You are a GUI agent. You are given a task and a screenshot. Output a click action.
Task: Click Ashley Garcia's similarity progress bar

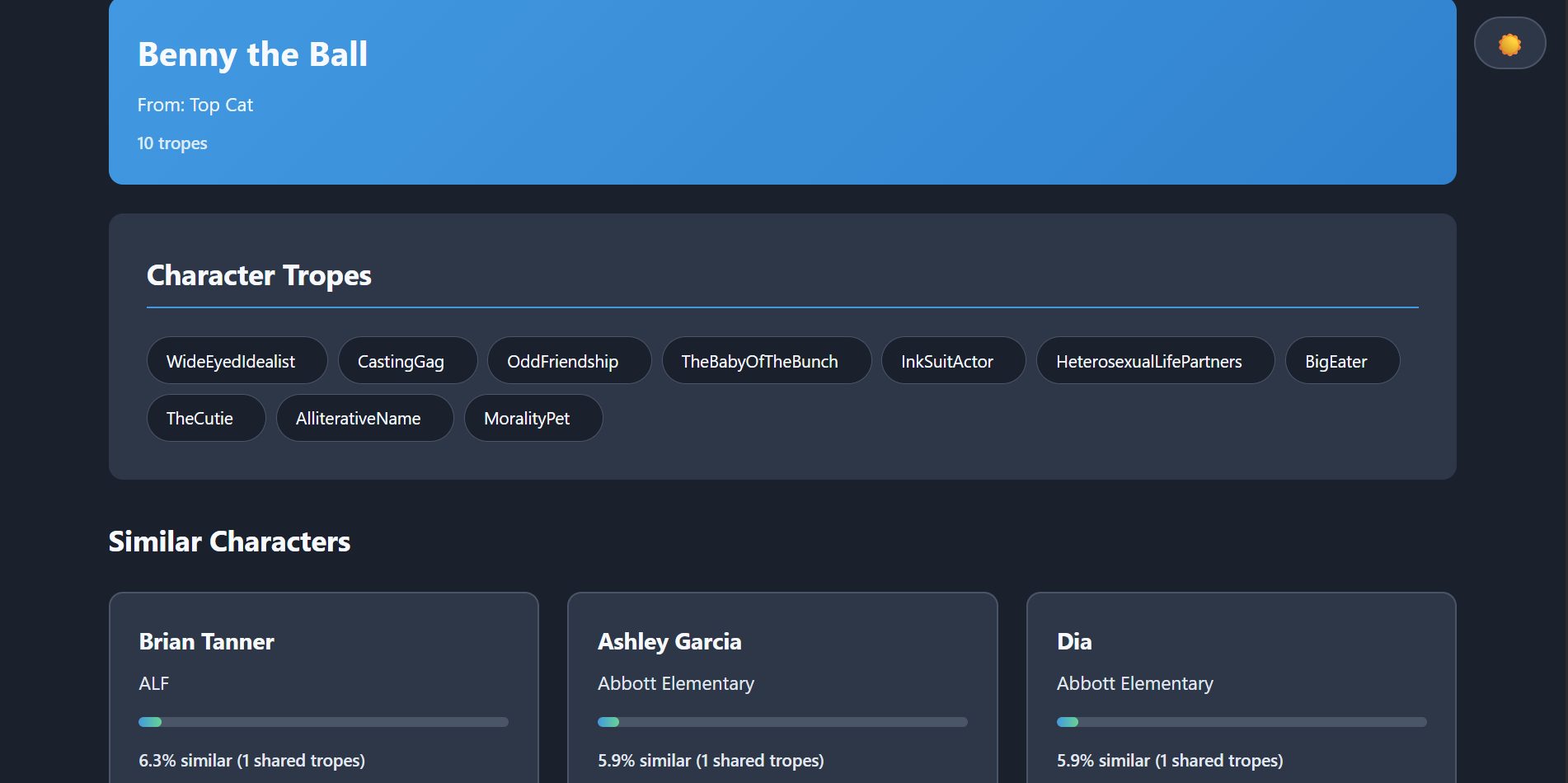pyautogui.click(x=782, y=722)
